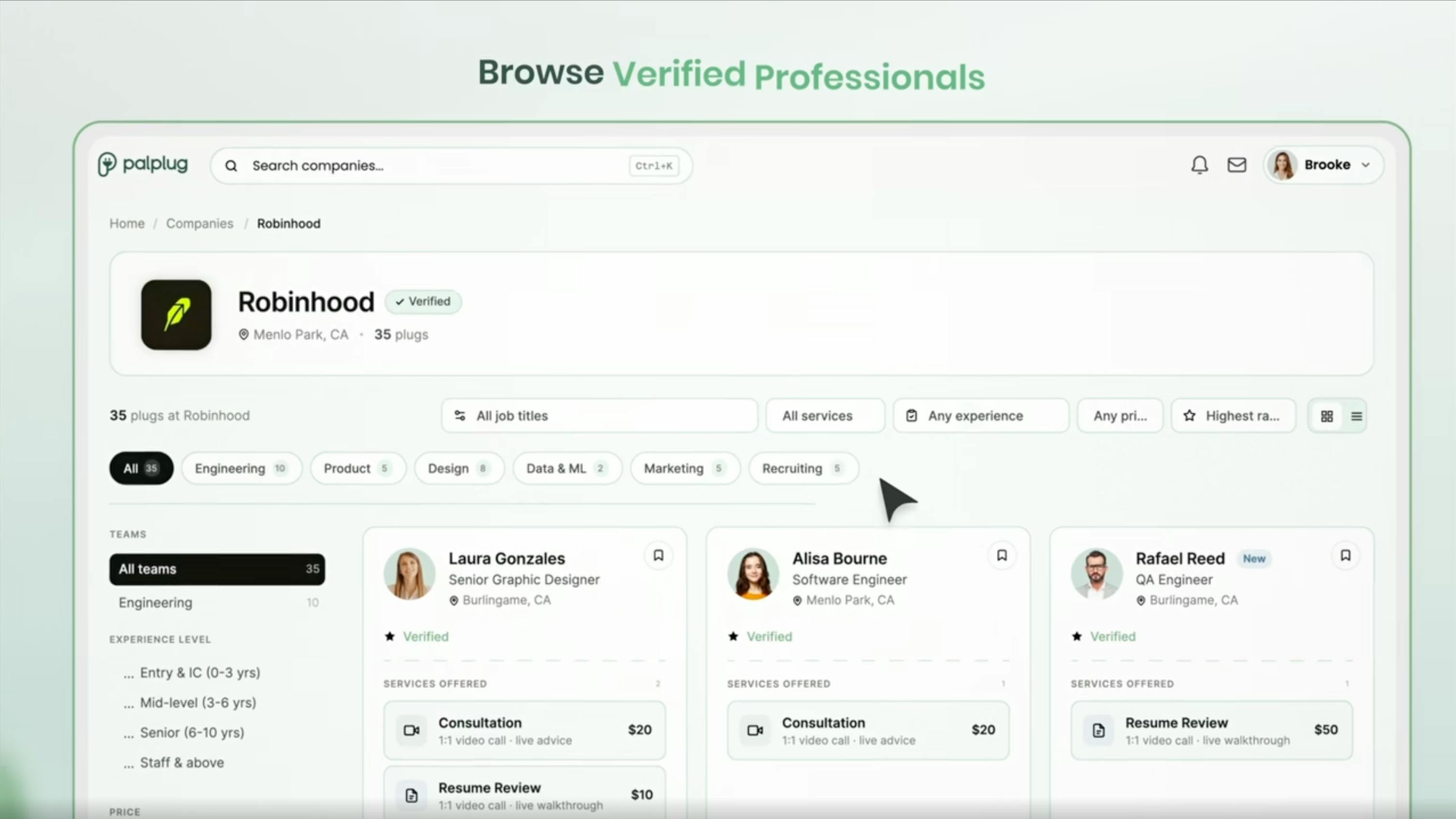
Task: Select the All 35 filter tab
Action: pos(141,468)
